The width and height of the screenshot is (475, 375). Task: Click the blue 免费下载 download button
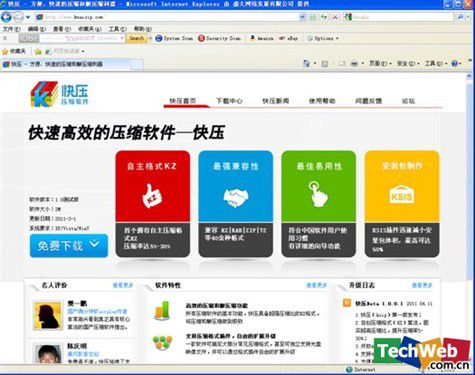[69, 246]
